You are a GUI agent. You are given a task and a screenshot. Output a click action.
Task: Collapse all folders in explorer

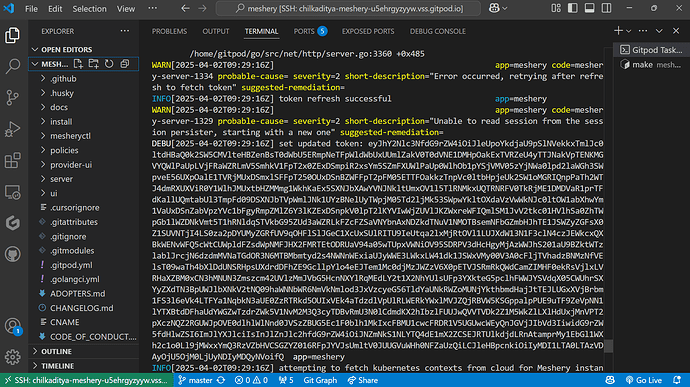[x=125, y=64]
